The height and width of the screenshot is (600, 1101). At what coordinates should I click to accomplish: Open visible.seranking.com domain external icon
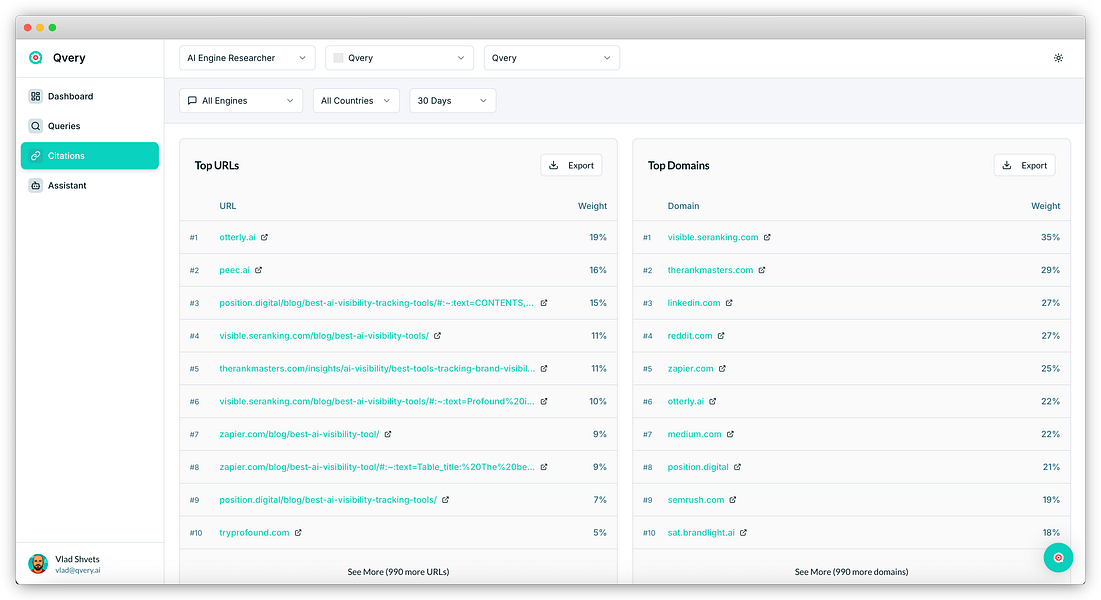pos(767,237)
